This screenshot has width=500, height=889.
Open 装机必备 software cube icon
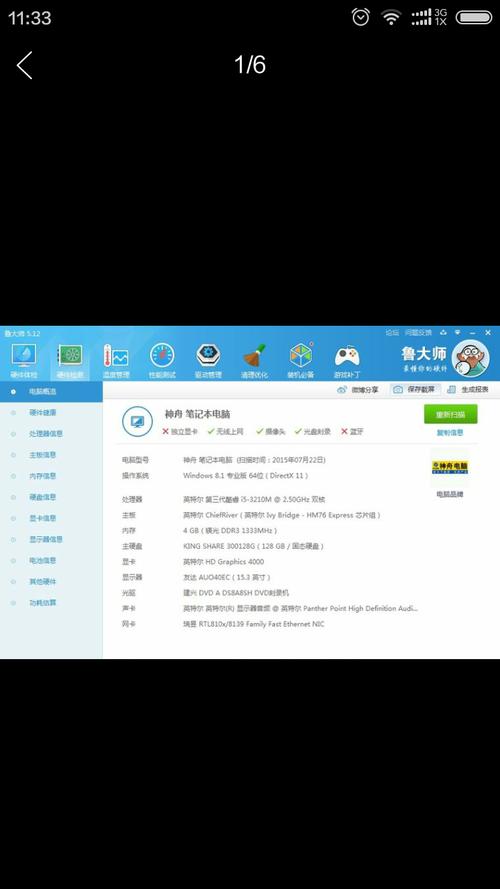tap(301, 361)
